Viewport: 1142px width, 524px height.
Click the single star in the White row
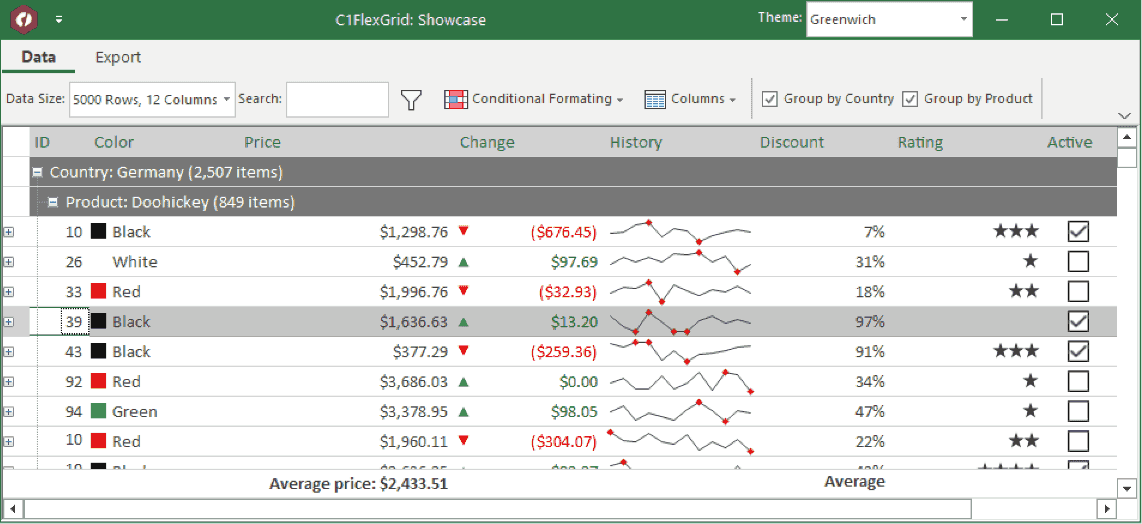1031,261
